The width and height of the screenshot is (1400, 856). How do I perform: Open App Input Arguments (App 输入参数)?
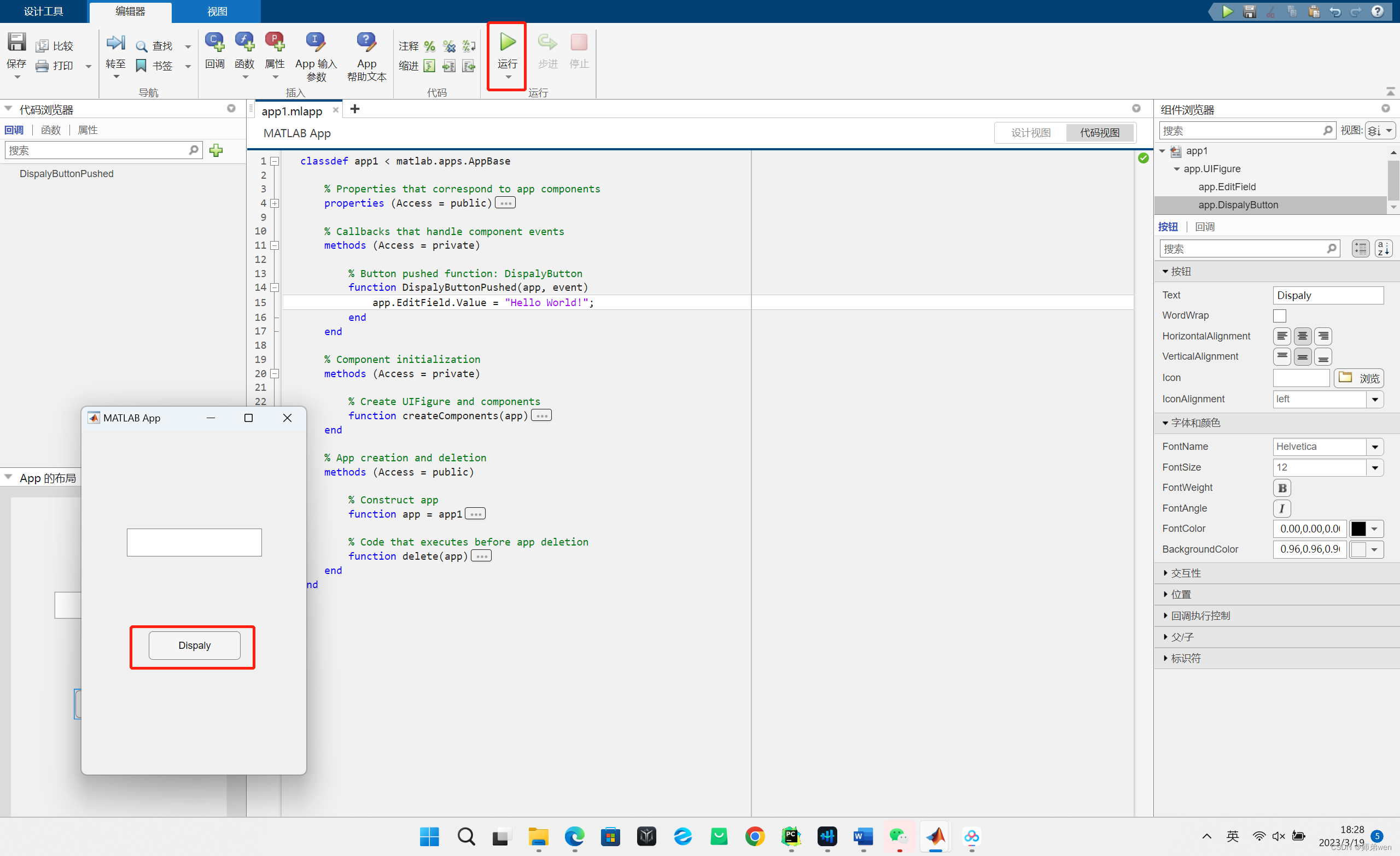[316, 57]
